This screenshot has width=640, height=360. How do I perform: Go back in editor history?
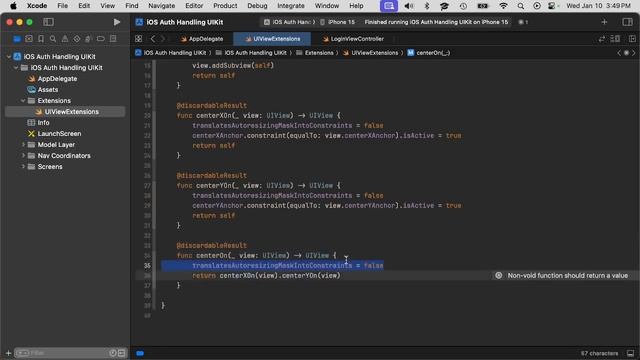coord(153,39)
